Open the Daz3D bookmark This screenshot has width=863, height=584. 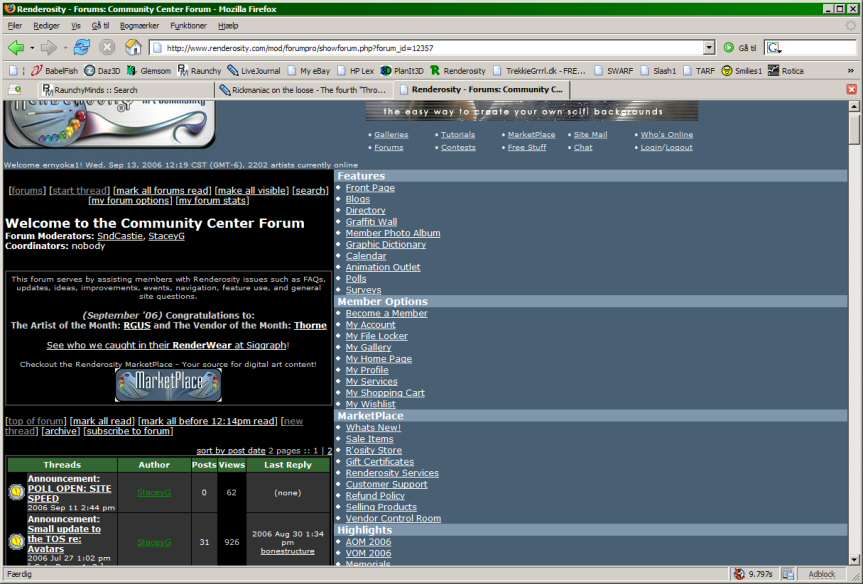(102, 70)
